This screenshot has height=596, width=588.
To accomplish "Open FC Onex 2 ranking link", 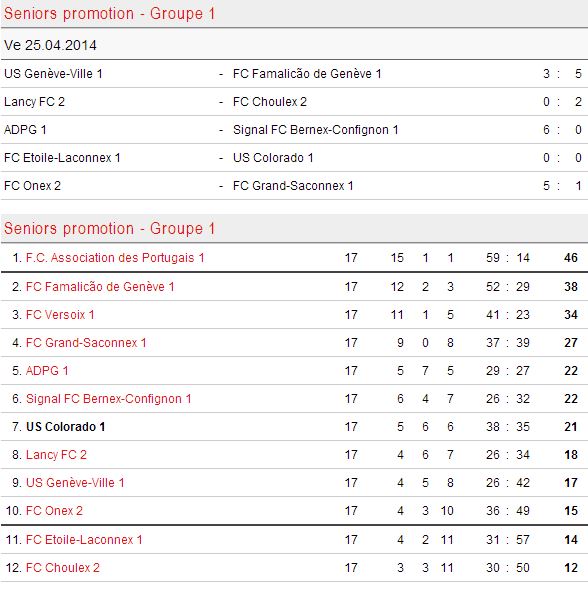I will click(x=54, y=511).
